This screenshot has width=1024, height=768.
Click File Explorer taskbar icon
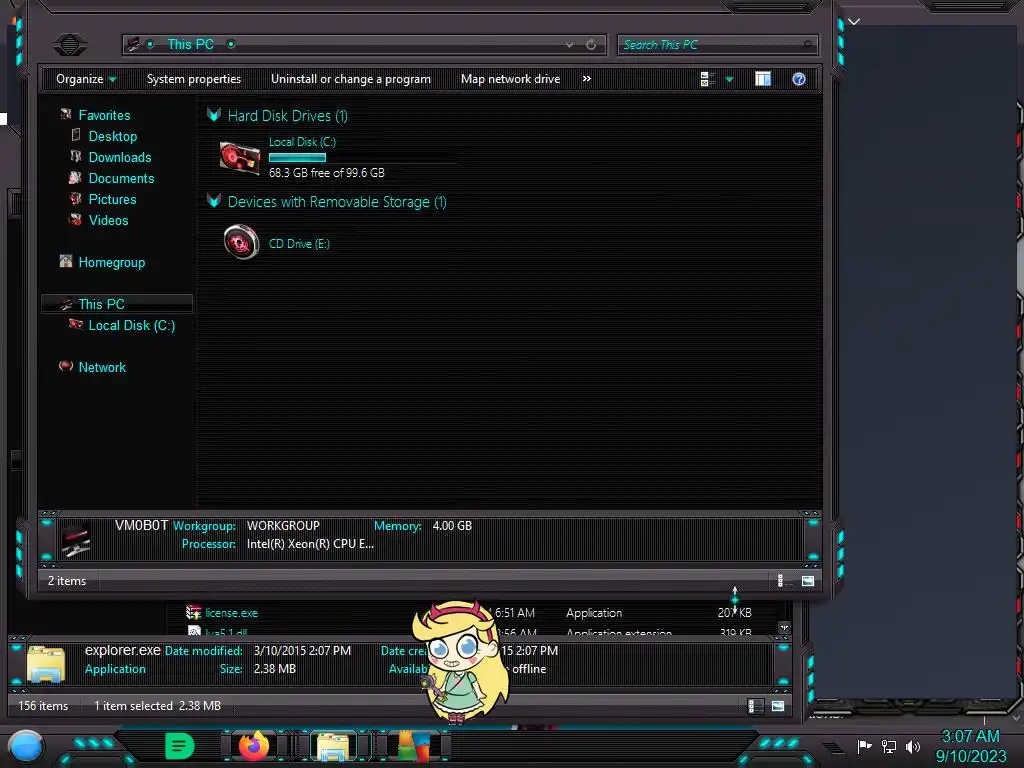(x=332, y=746)
